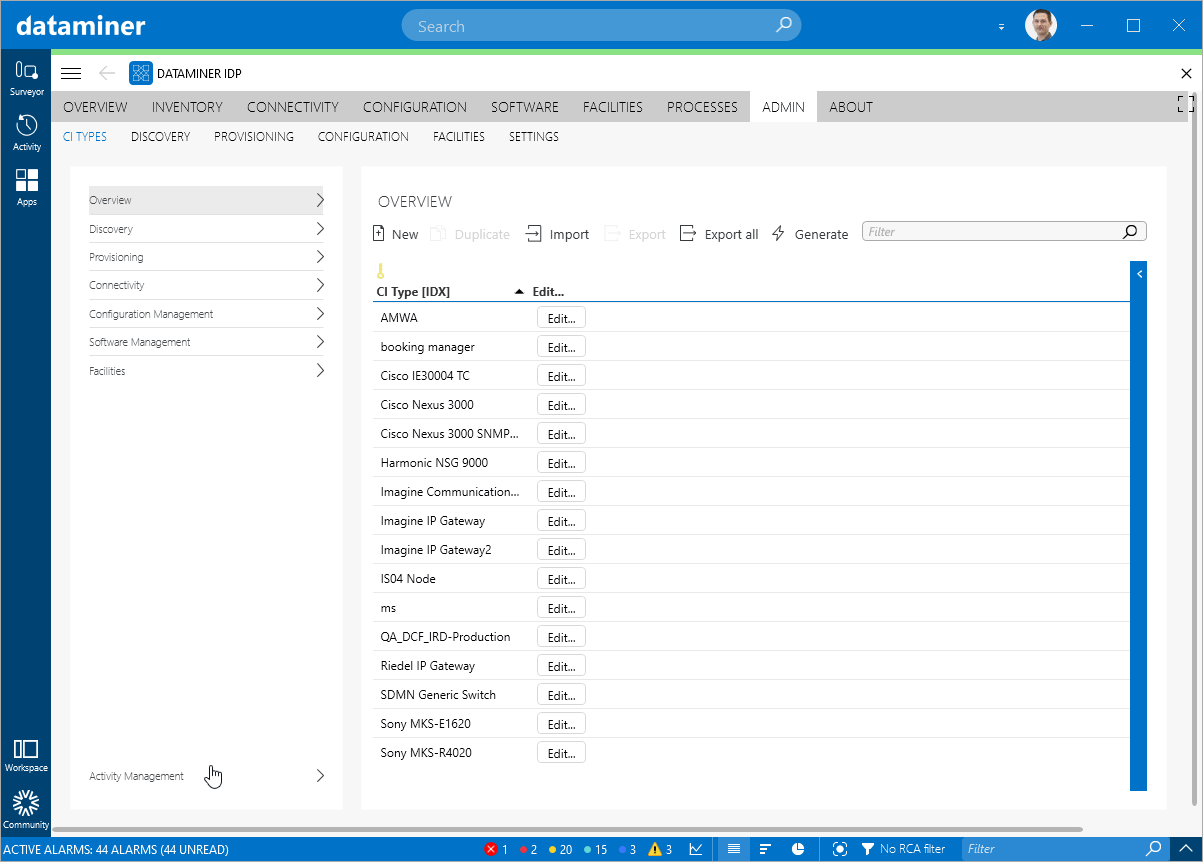
Task: Expand Software Management in left pane
Action: point(207,342)
